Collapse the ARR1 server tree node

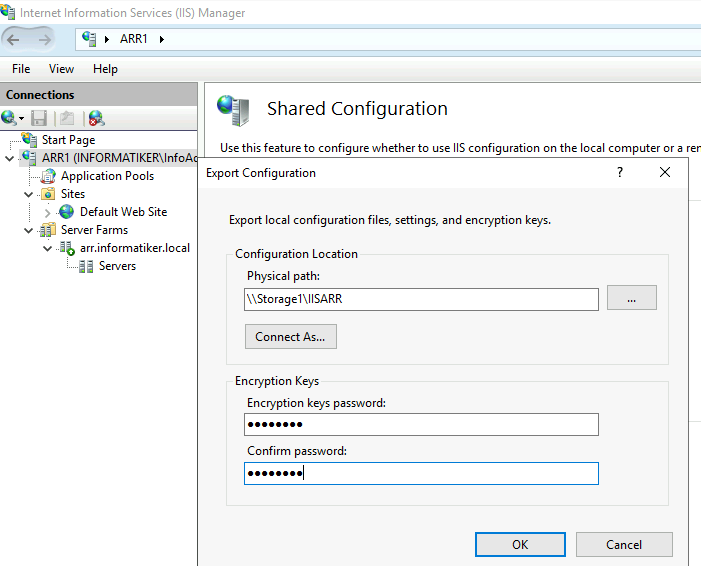coord(9,158)
